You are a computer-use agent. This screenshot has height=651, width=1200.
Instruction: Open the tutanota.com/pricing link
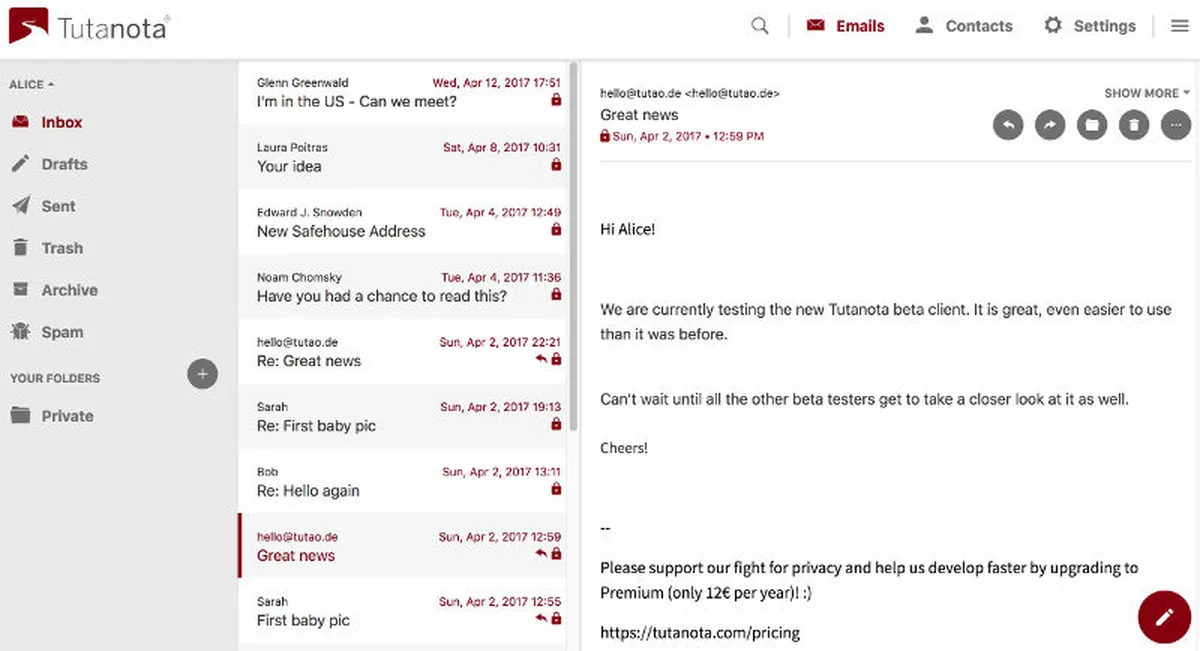pyautogui.click(x=700, y=632)
